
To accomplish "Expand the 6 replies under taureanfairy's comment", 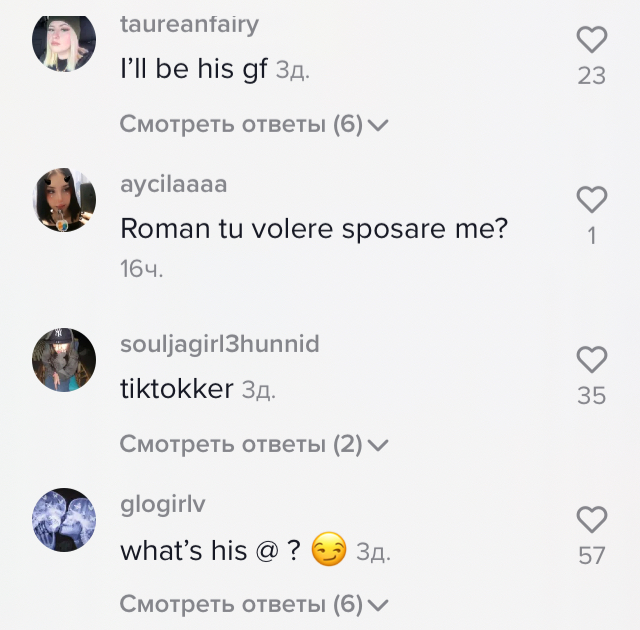I will [x=253, y=124].
